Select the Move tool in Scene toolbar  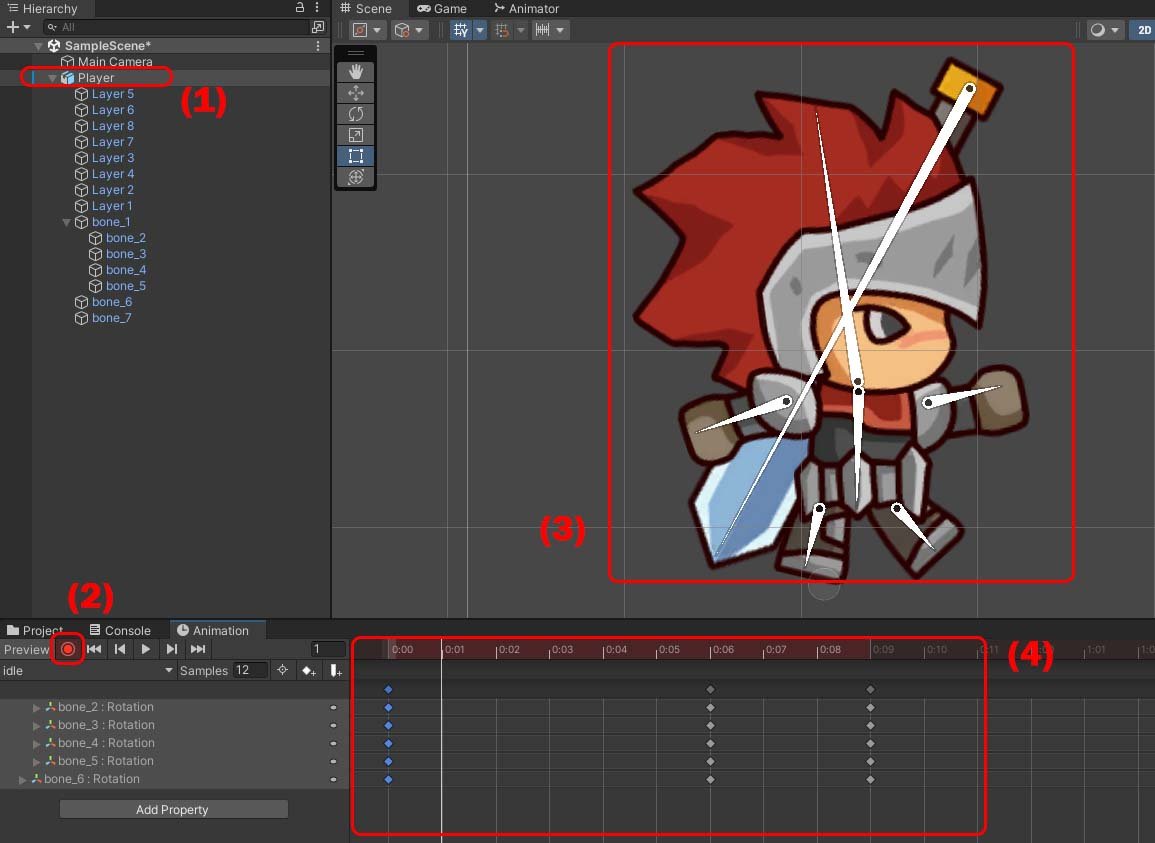[x=355, y=93]
